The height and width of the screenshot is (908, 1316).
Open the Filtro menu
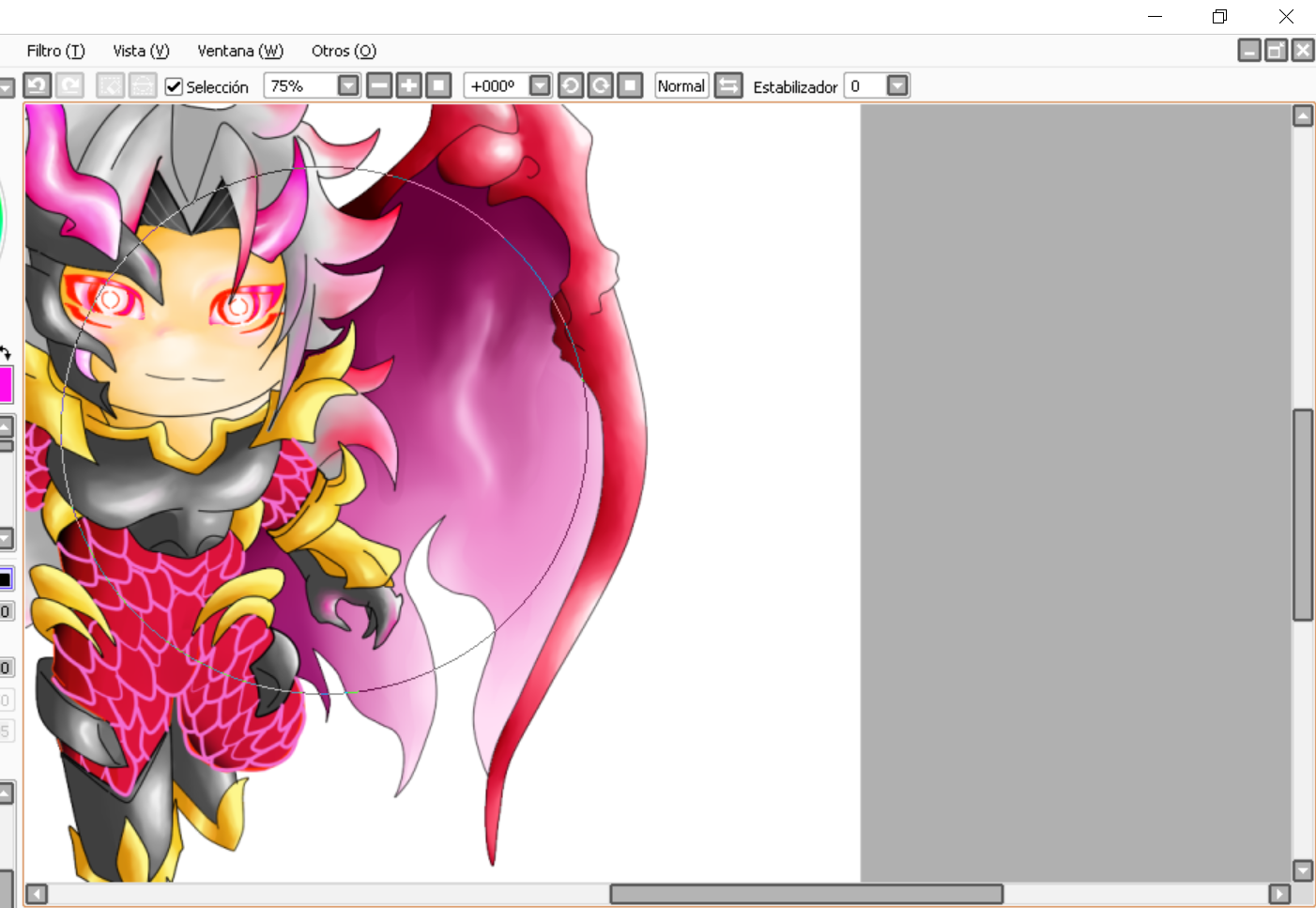55,51
